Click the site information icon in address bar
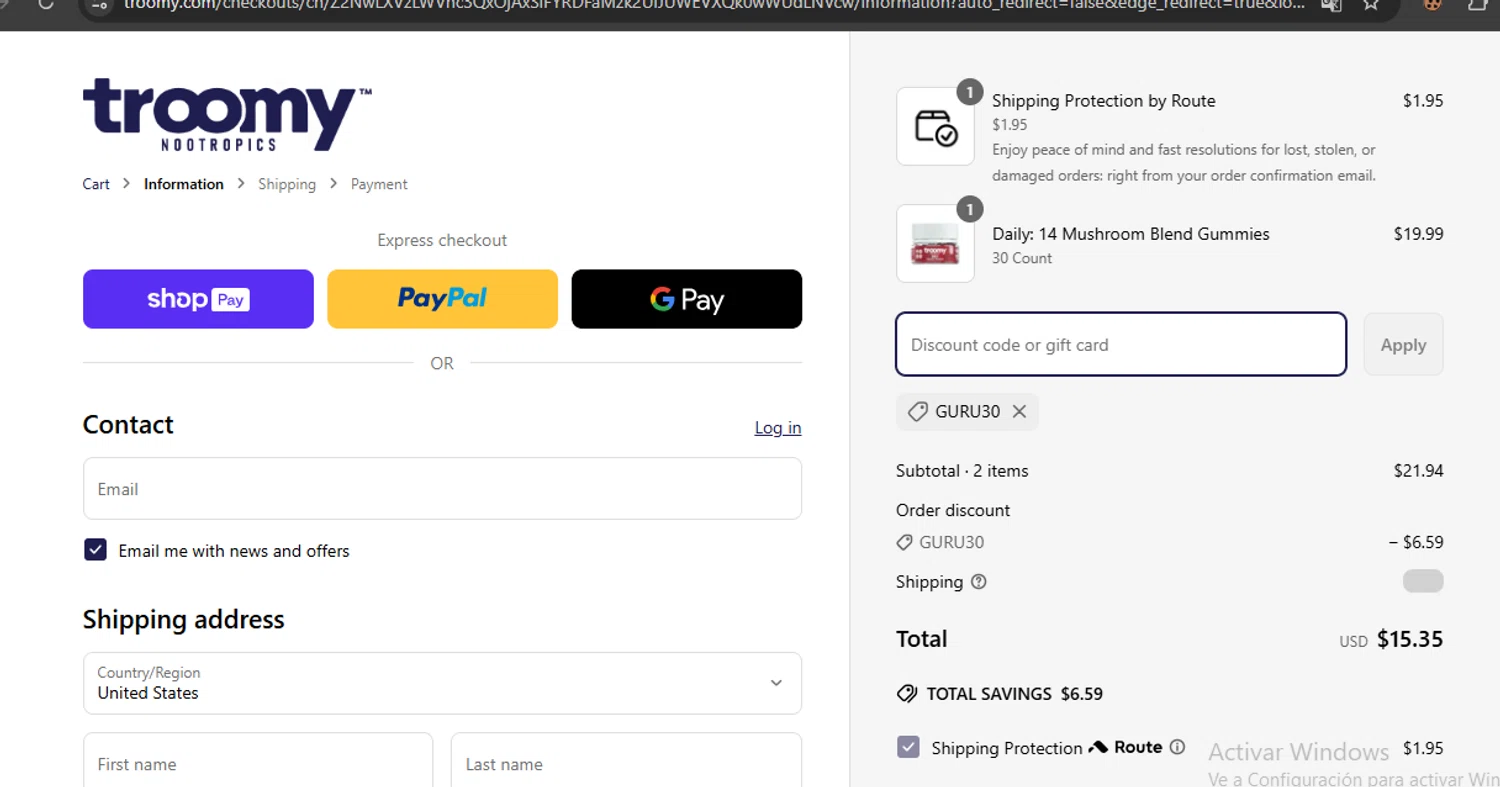Image resolution: width=1500 pixels, height=787 pixels. (98, 5)
